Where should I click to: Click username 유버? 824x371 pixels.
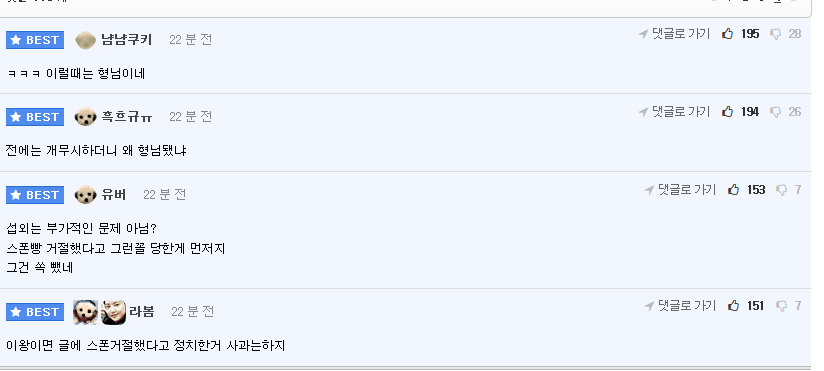[x=114, y=195]
